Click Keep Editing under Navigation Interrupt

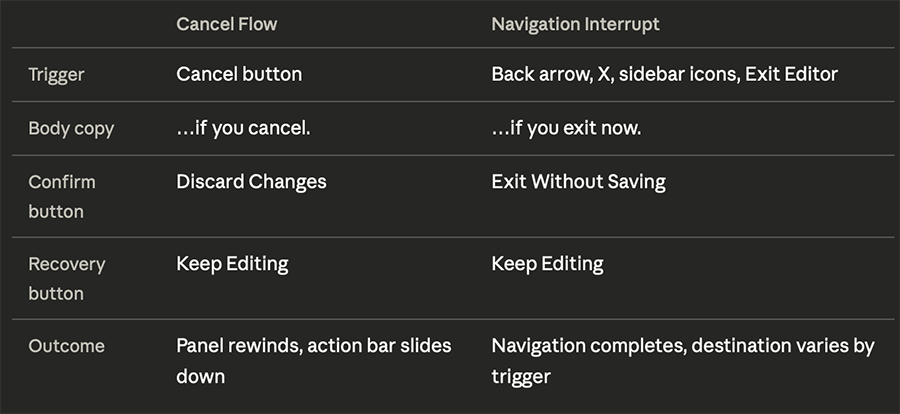coord(547,264)
